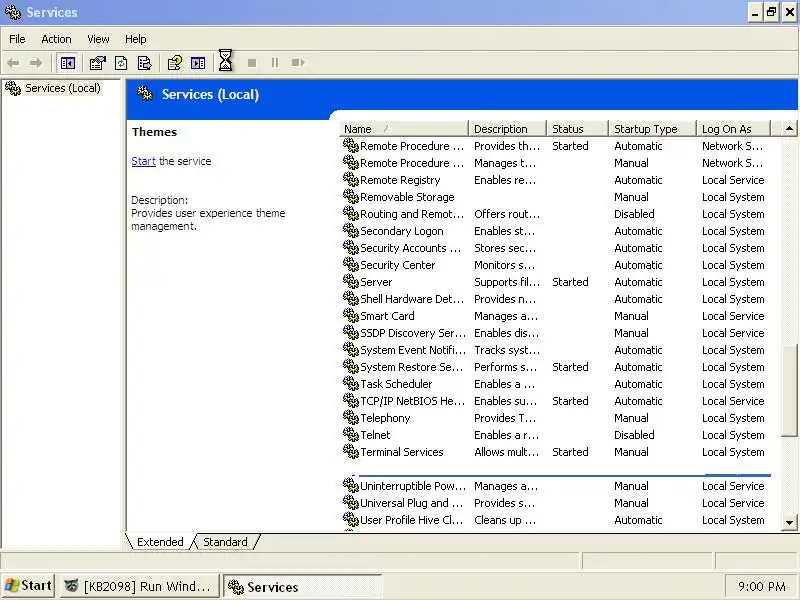Click the scrollbar down arrow
This screenshot has width=800, height=600.
[789, 522]
